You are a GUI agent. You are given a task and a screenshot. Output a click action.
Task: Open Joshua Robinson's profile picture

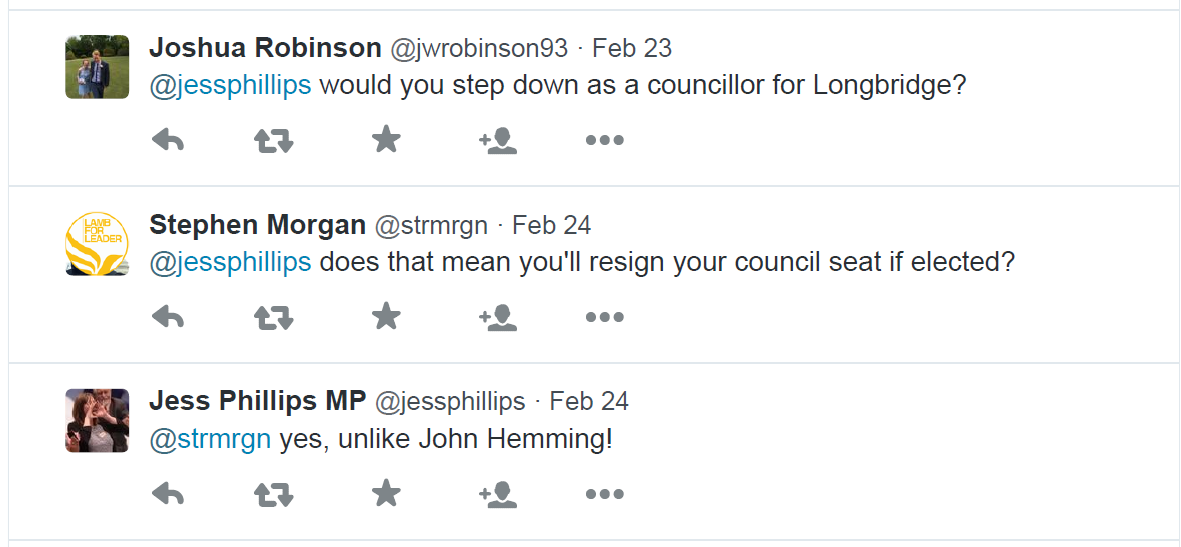tap(97, 67)
